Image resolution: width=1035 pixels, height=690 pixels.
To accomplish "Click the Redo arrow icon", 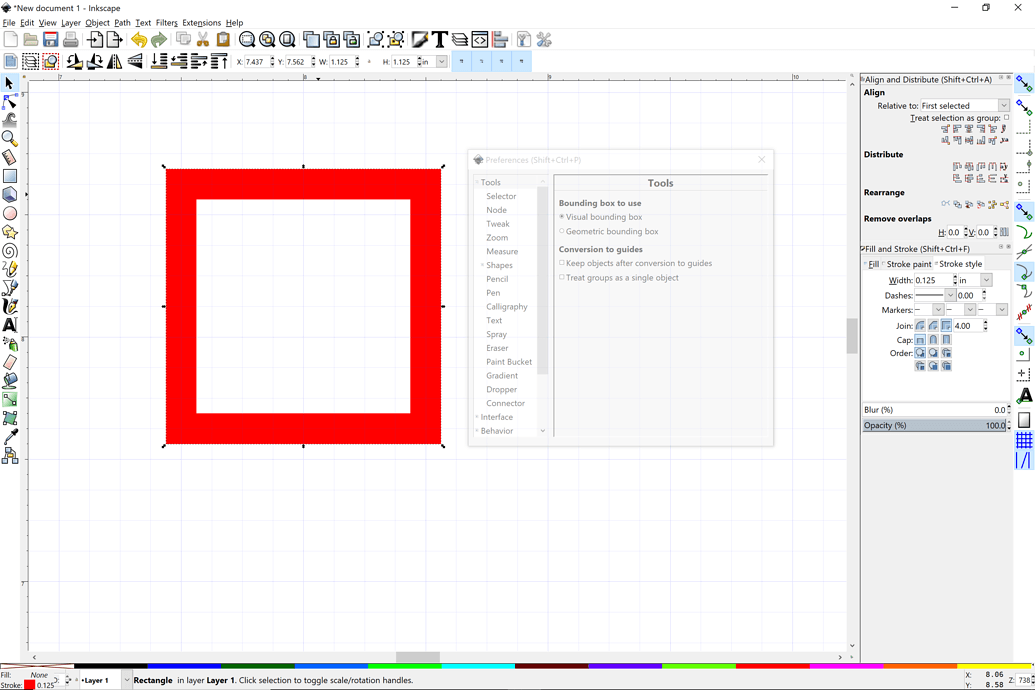I will [158, 40].
